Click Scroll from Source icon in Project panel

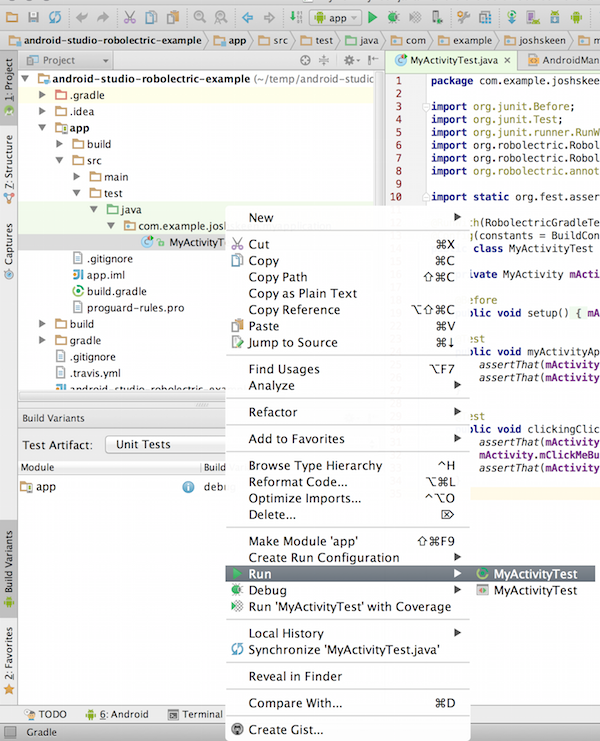[306, 60]
